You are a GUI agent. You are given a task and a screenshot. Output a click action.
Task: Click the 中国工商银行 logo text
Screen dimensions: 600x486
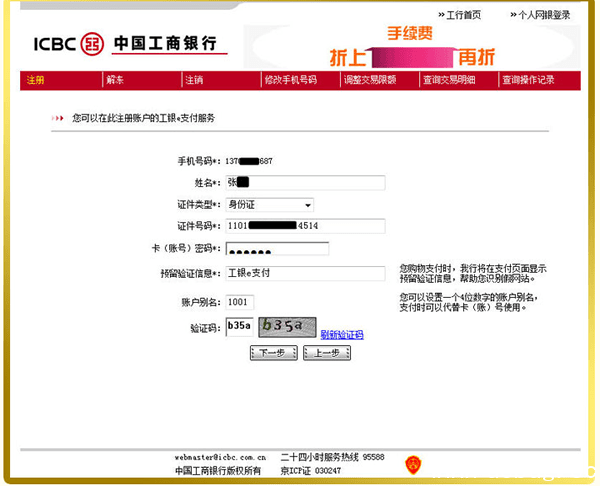[165, 43]
